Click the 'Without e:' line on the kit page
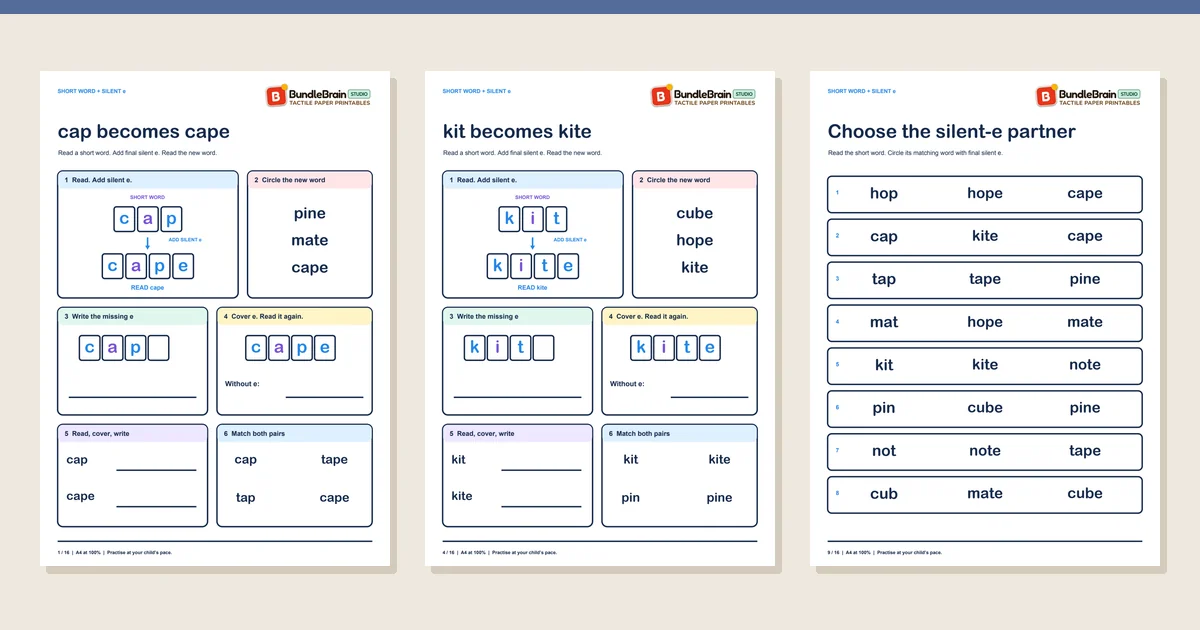Viewport: 1200px width, 630px height. click(710, 397)
